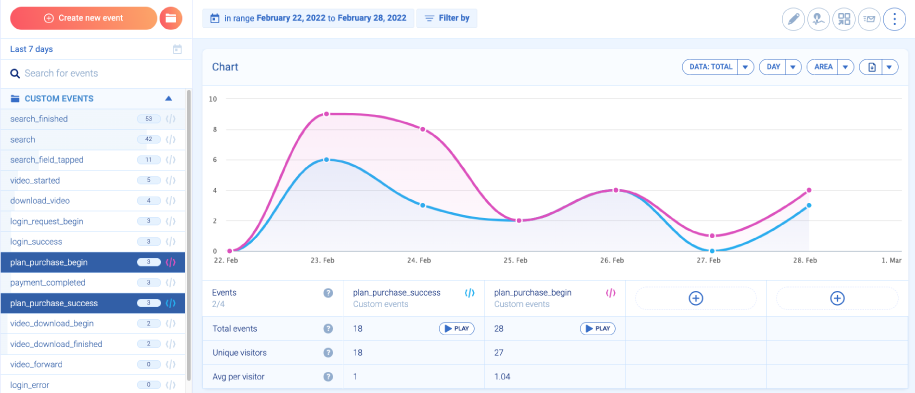
Task: Click the pencil edit icon
Action: (x=792, y=19)
